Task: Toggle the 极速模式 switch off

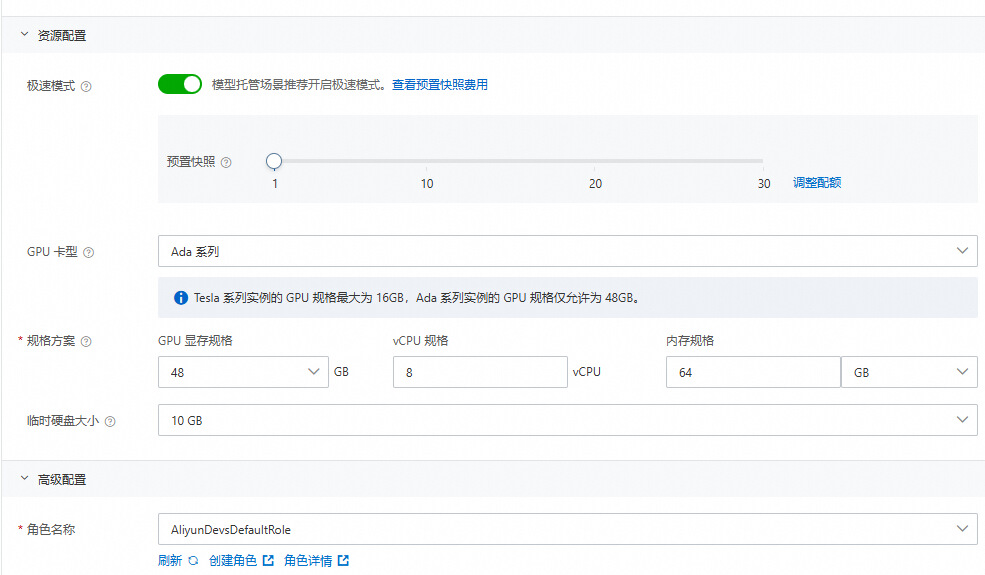Action: (180, 84)
